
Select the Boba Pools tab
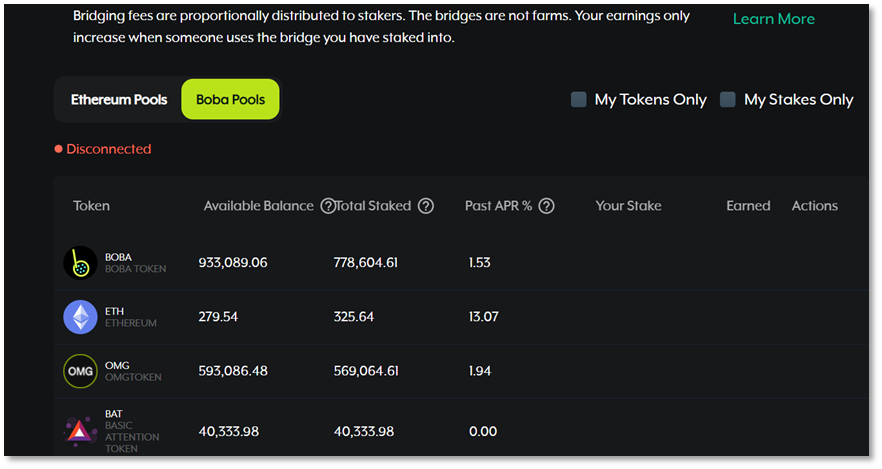tap(230, 100)
